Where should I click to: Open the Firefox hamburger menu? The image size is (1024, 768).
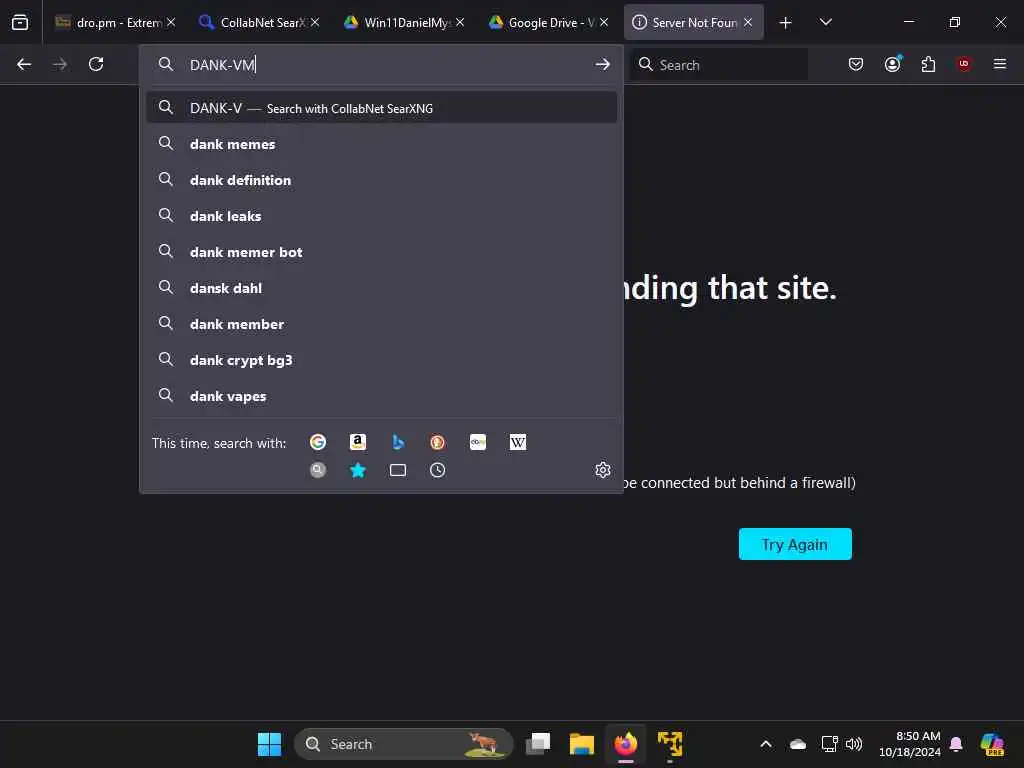[1000, 64]
